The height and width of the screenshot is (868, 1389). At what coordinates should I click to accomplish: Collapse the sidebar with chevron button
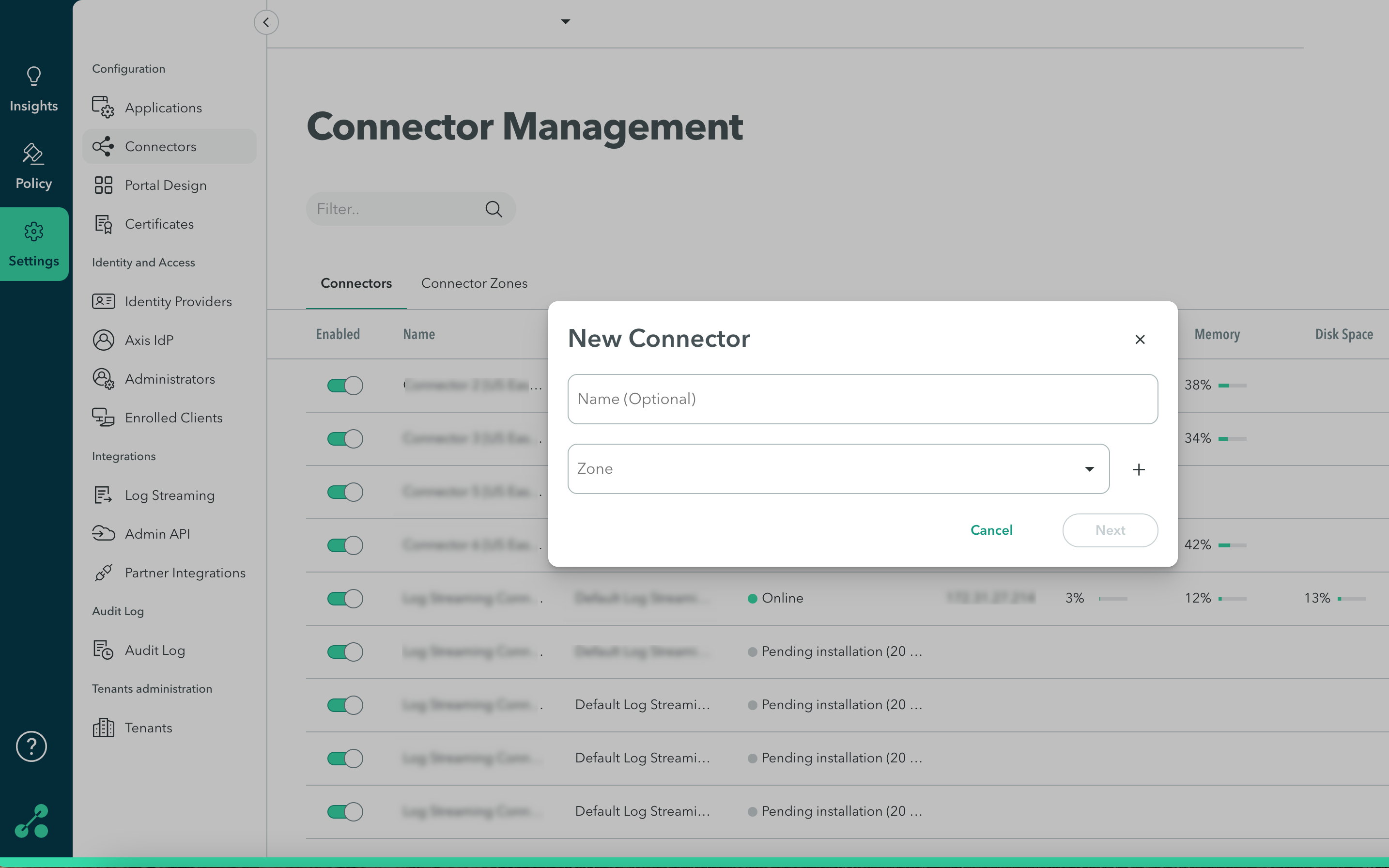[266, 22]
